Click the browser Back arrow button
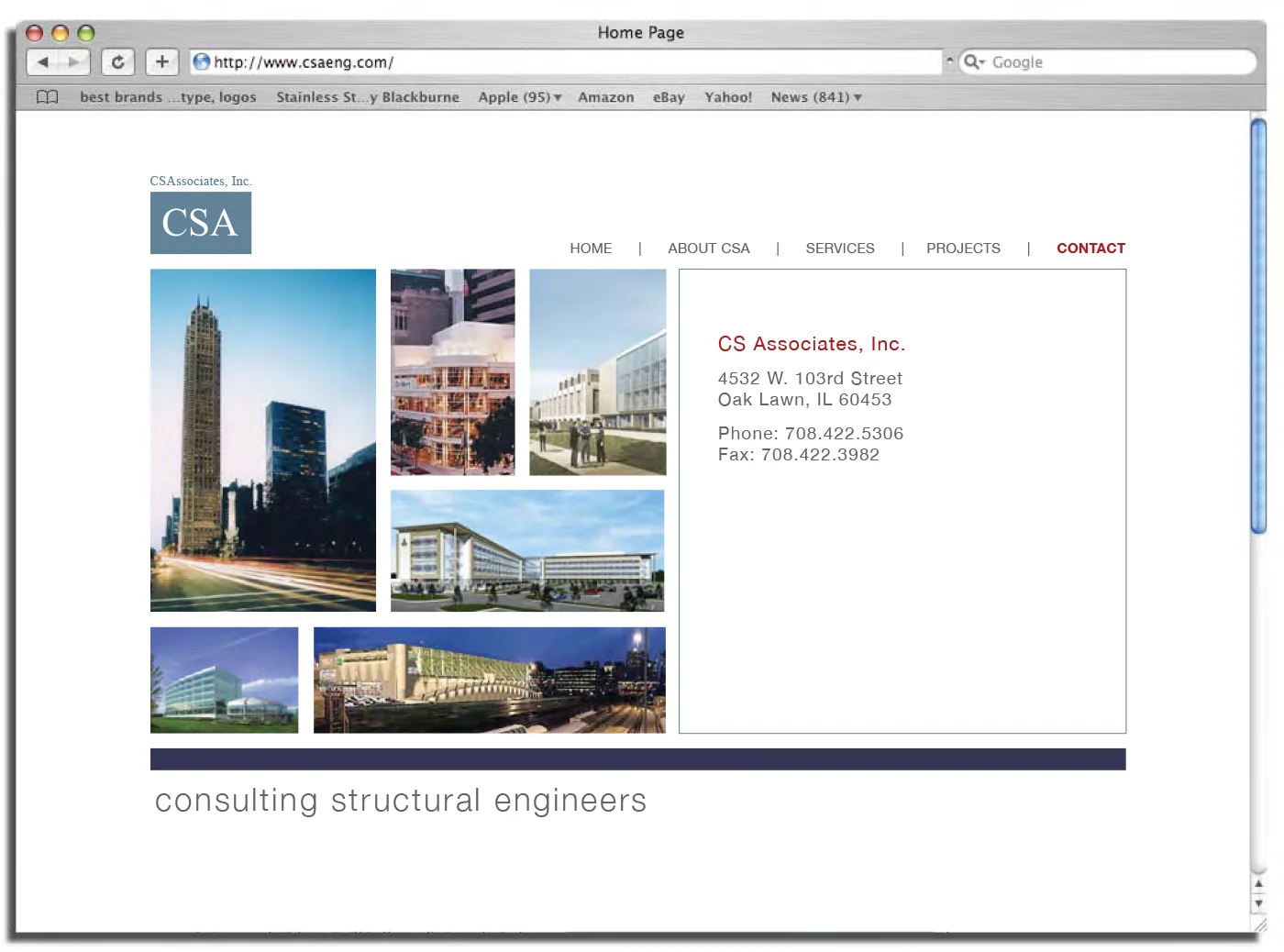Screen dimensions: 1284x952 coord(43,62)
